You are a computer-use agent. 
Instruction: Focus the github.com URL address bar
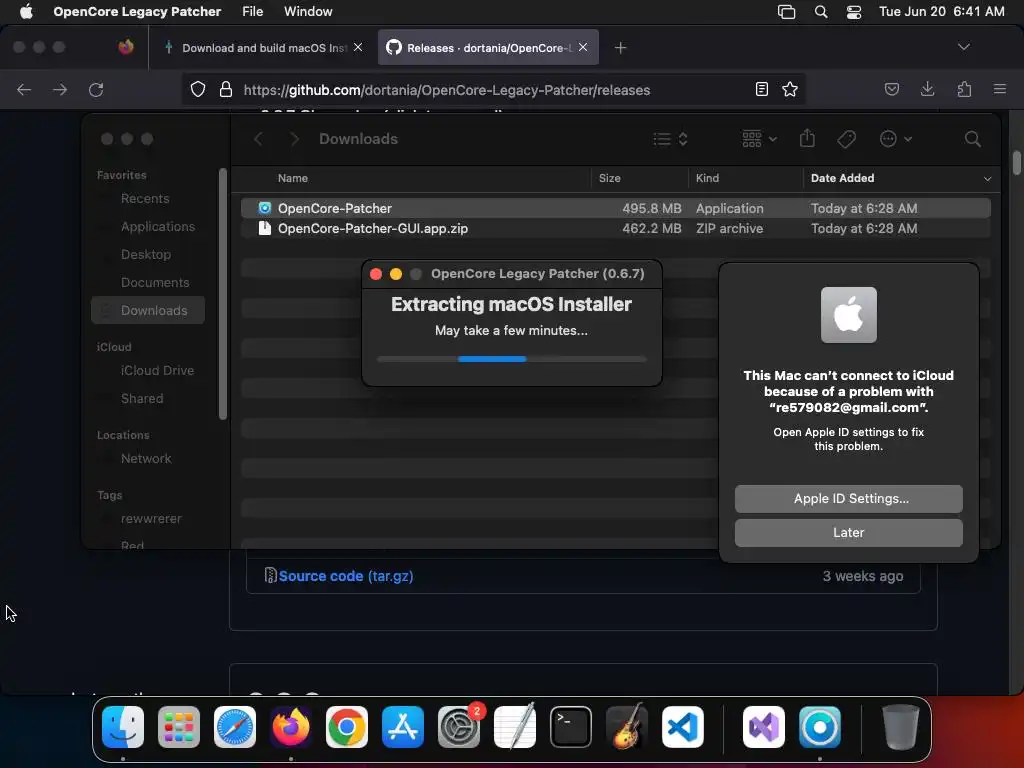(x=447, y=90)
